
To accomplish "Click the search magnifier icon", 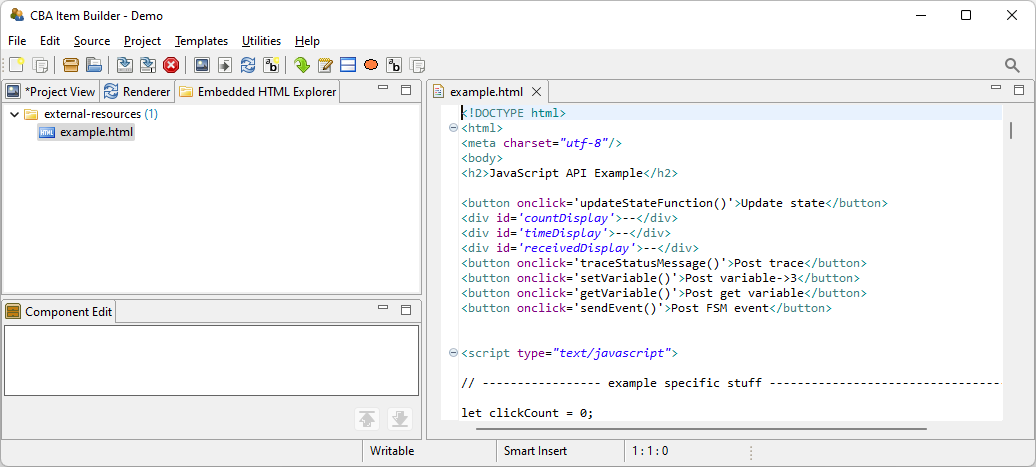I will pyautogui.click(x=1012, y=66).
